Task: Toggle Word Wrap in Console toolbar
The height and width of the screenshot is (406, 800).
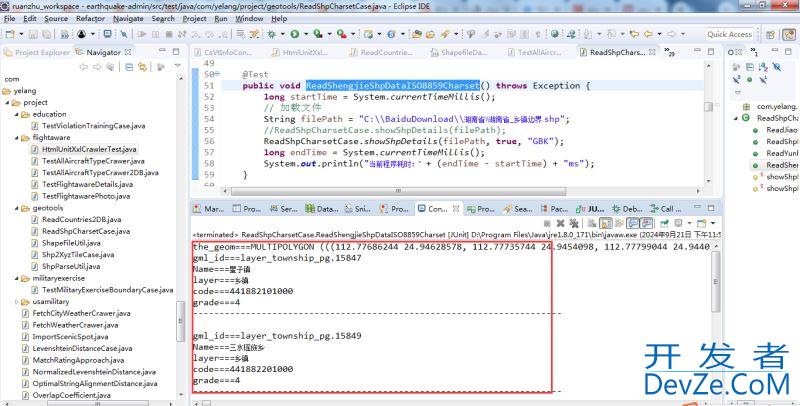Action: pyautogui.click(x=619, y=223)
